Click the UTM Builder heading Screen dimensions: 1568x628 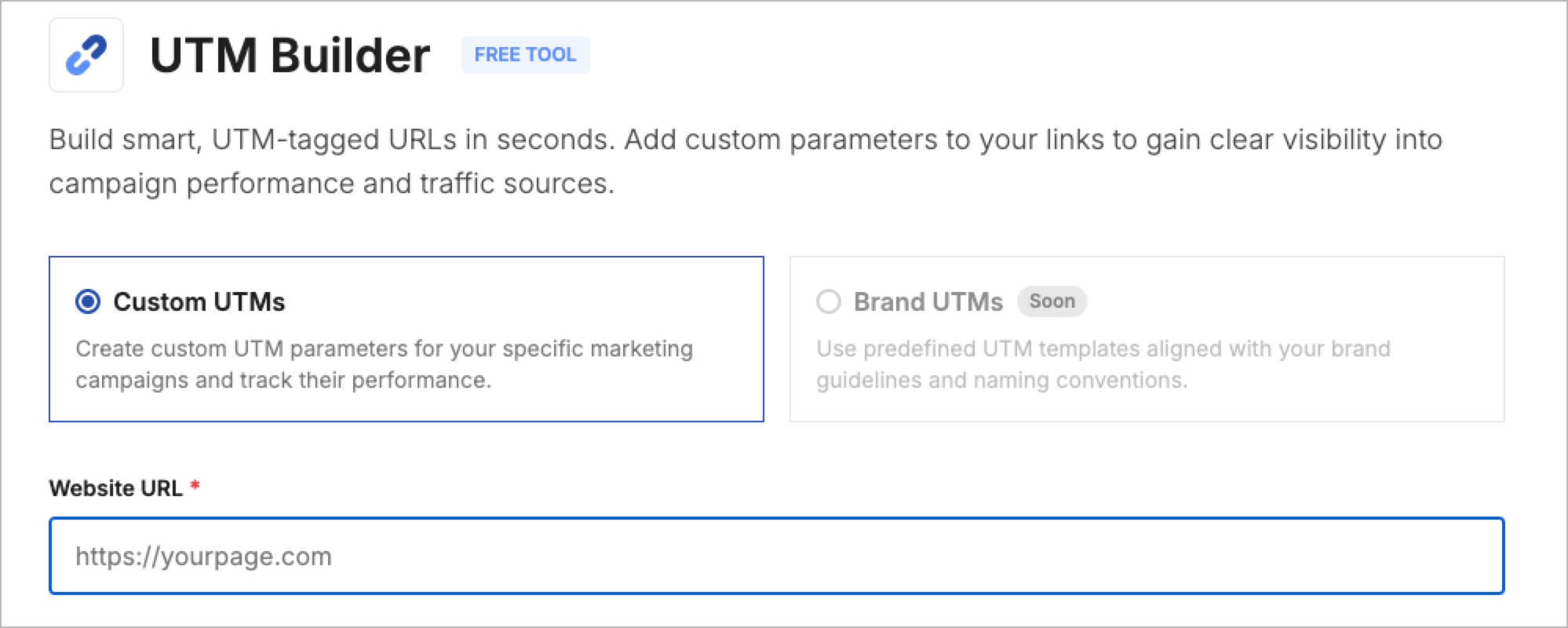point(290,55)
